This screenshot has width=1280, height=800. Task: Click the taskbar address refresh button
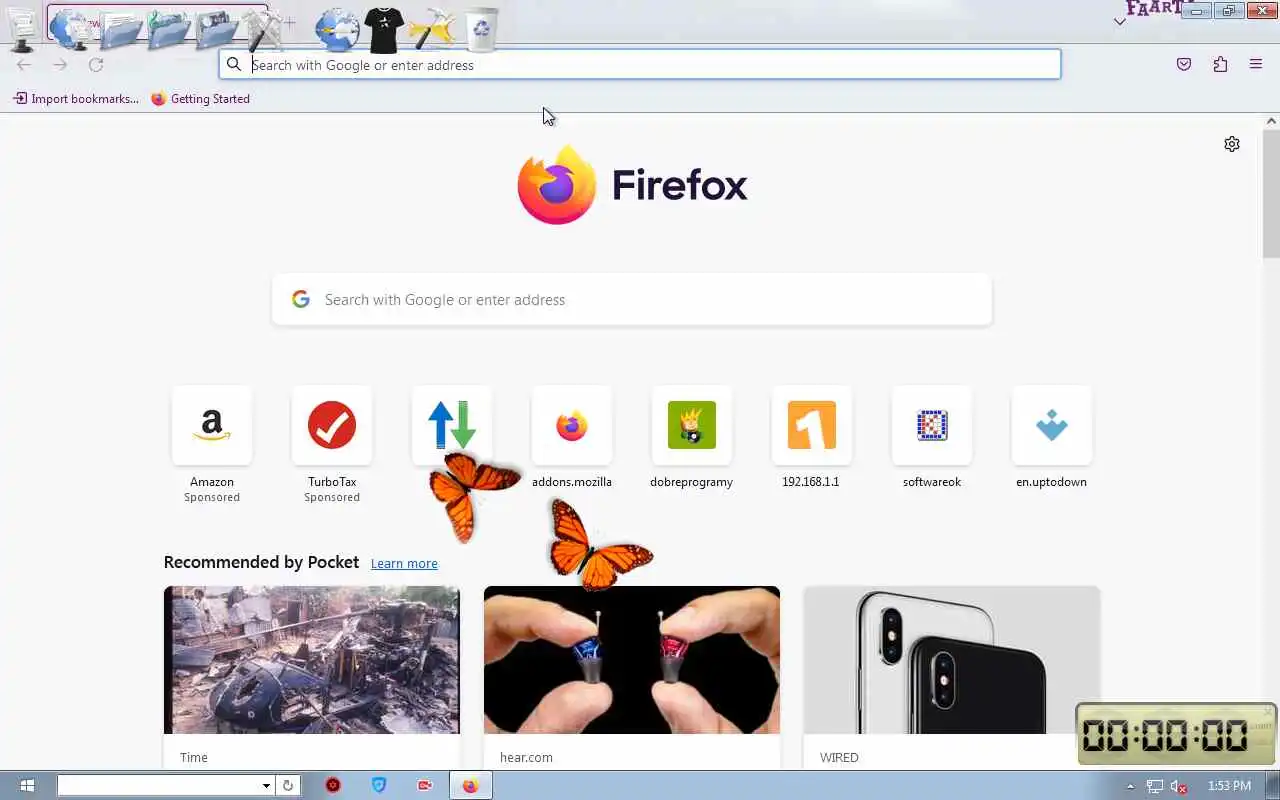287,786
